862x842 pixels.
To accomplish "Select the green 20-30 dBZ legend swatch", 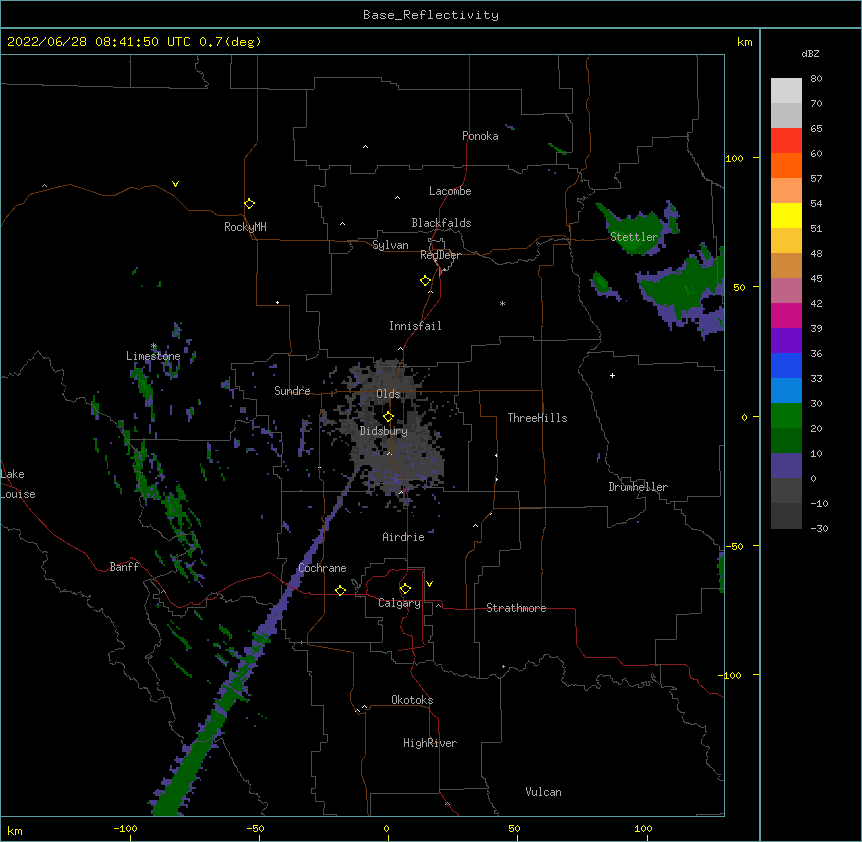I will [786, 416].
